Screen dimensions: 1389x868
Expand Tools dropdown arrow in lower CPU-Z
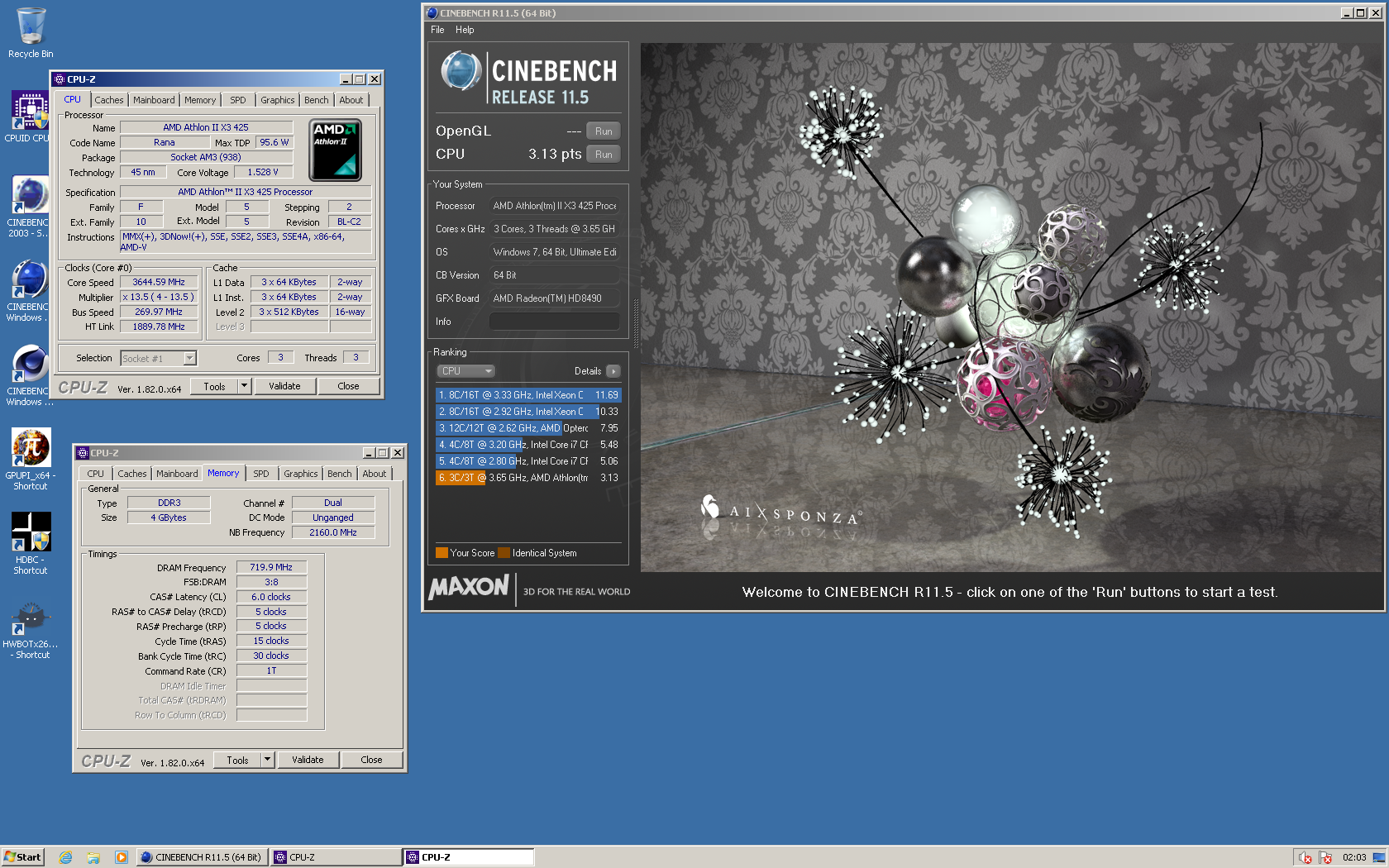click(x=267, y=760)
